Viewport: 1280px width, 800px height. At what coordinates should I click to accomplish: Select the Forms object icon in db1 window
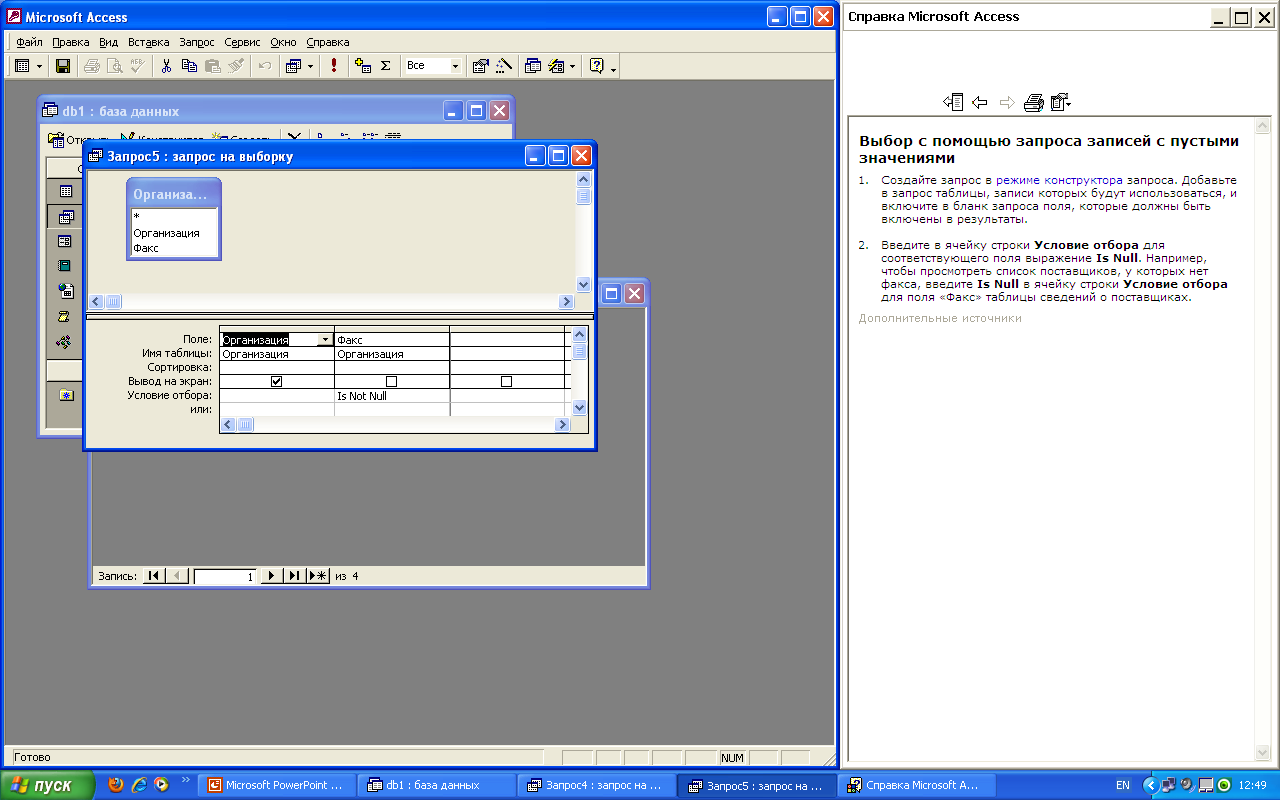click(65, 241)
